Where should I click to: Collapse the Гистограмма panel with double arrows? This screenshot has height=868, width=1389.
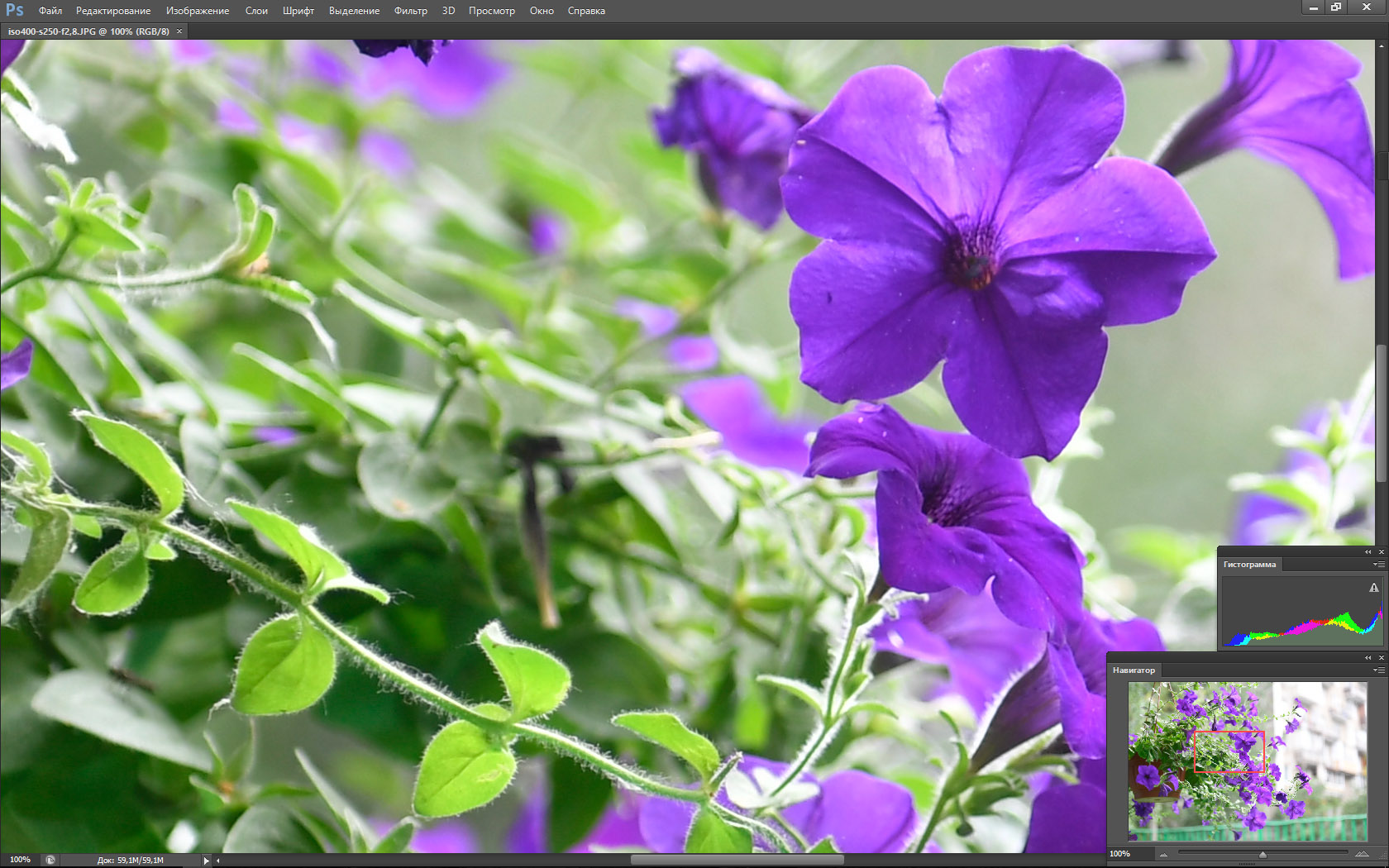pyautogui.click(x=1368, y=551)
